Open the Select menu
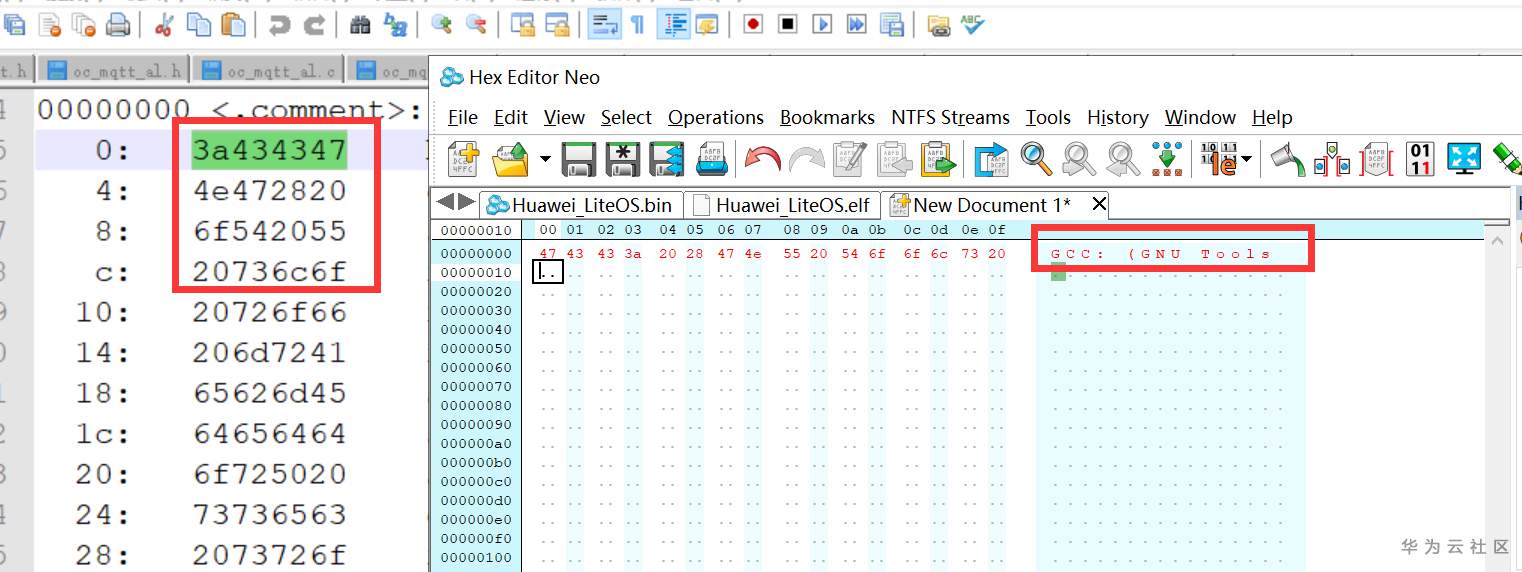This screenshot has width=1522, height=572. click(x=626, y=117)
